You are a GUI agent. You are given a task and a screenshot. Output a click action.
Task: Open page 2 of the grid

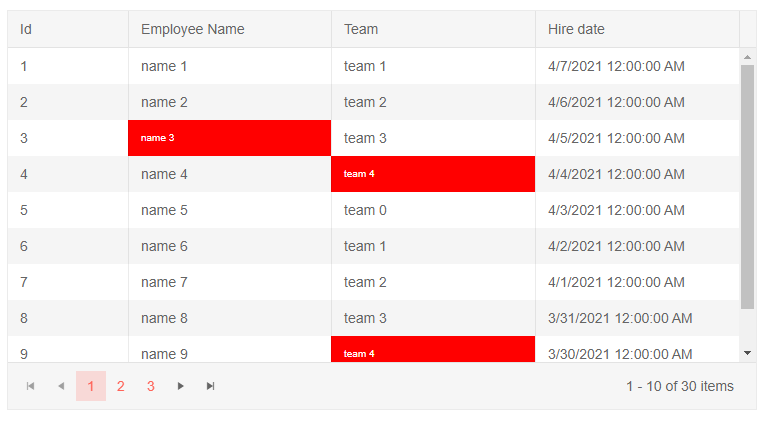tap(120, 386)
